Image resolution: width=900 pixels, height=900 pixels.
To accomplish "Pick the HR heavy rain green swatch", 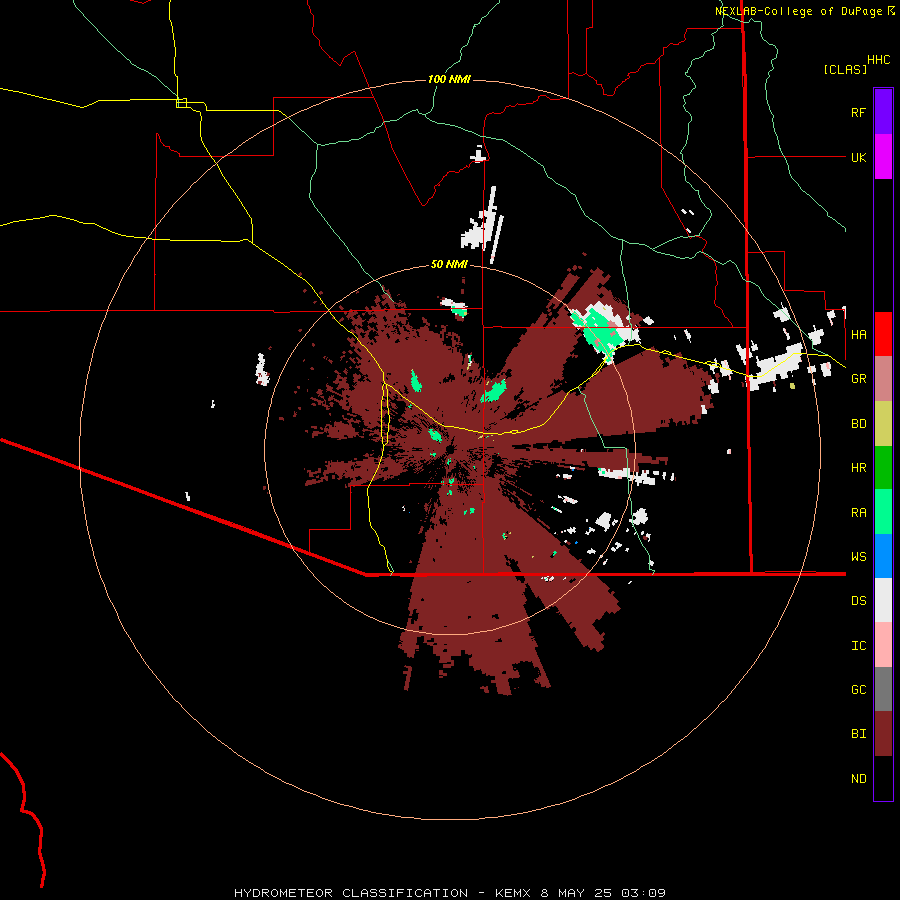I will click(883, 468).
